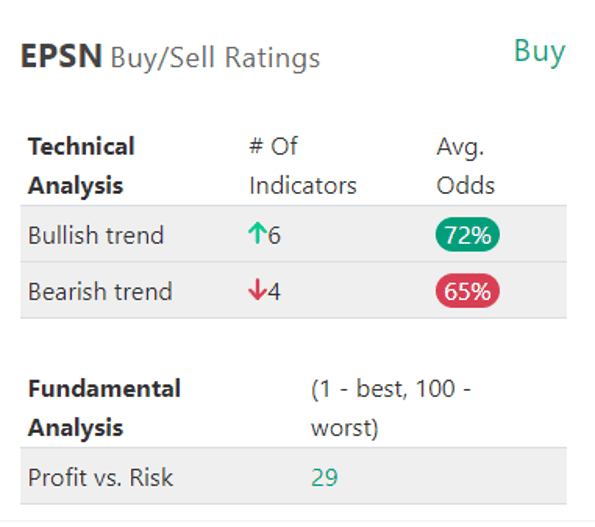Click the # Of Indicators column header
This screenshot has height=527, width=595.
tap(303, 166)
